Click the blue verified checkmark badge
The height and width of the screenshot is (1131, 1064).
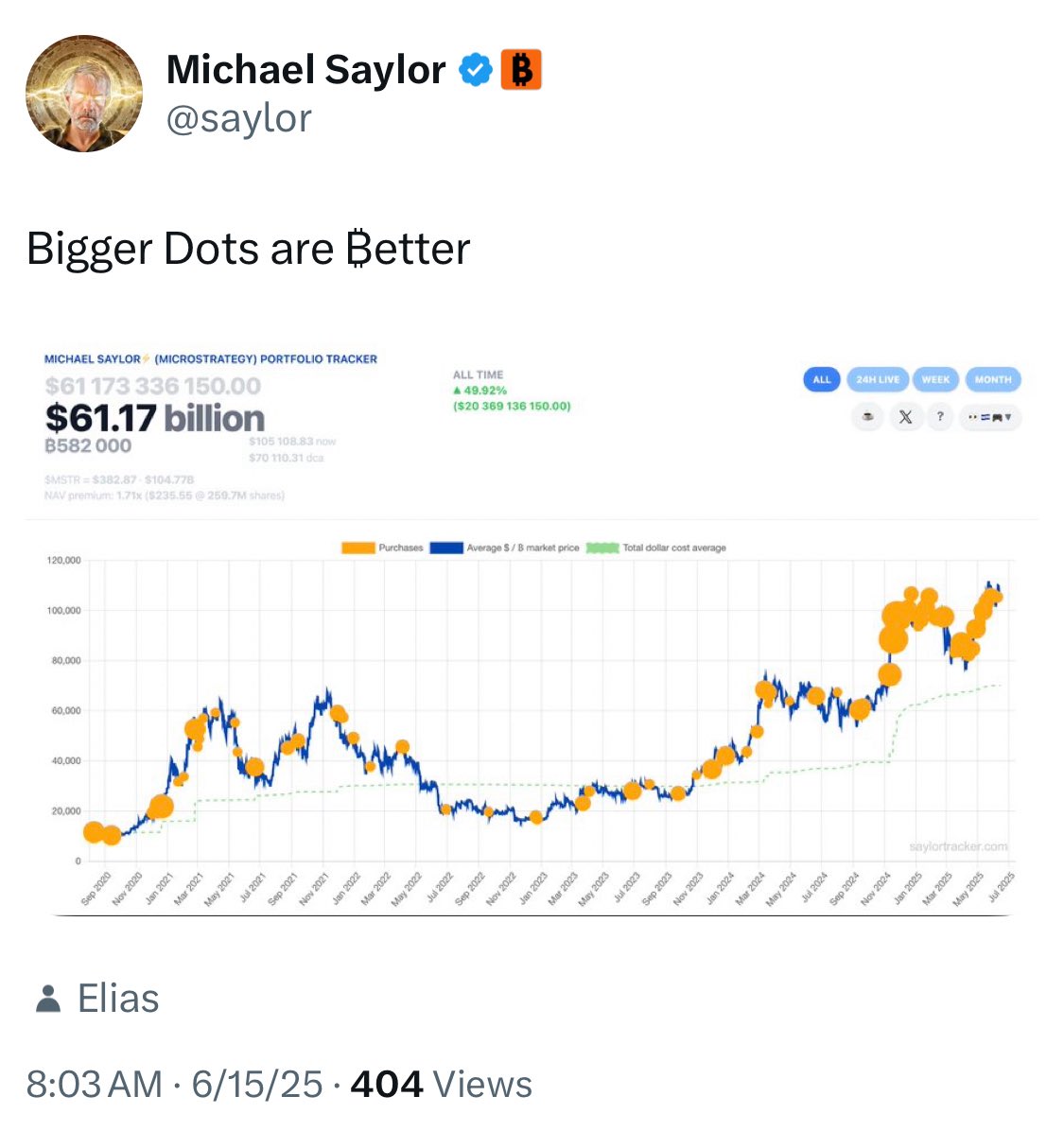[476, 70]
